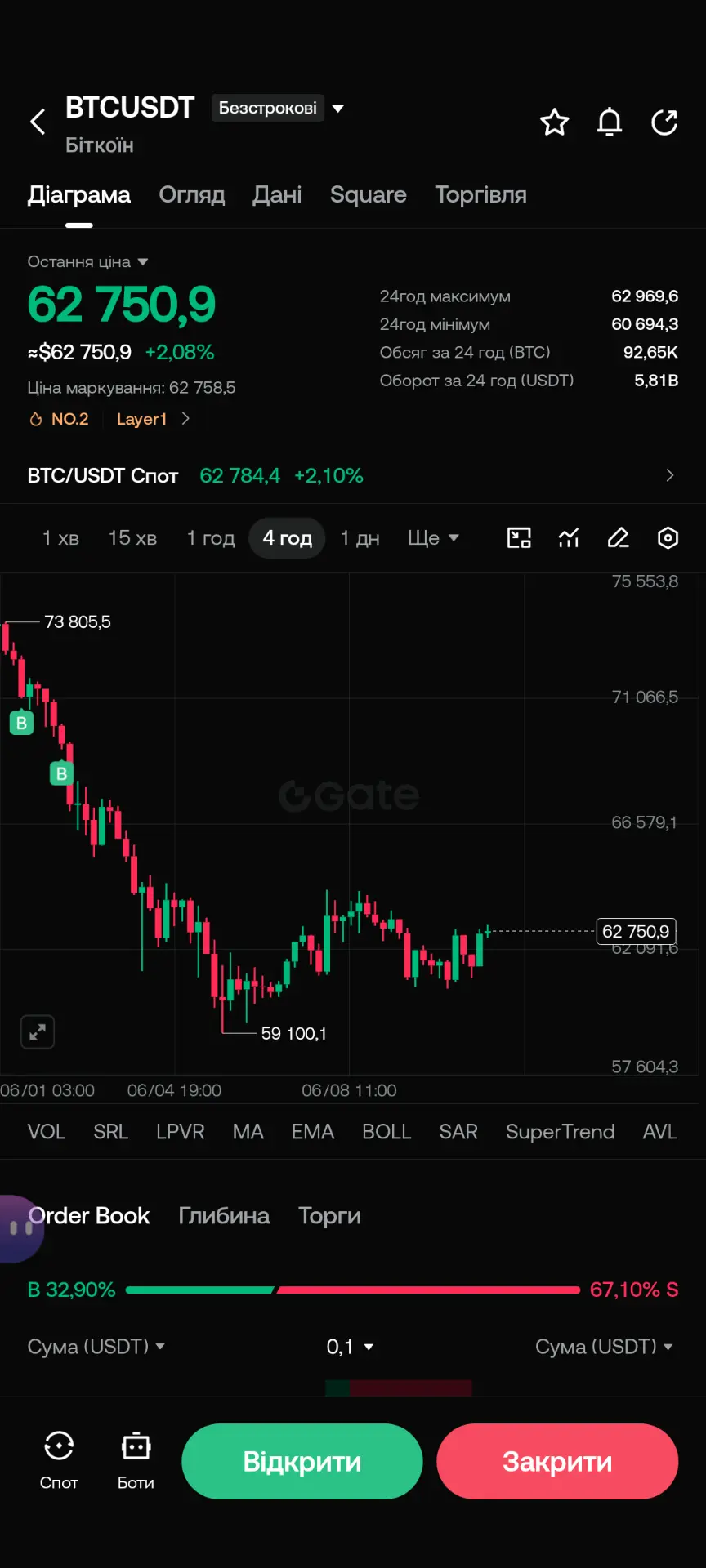Tap the 59 100,1 chart low label
The height and width of the screenshot is (1568, 706).
(293, 1034)
